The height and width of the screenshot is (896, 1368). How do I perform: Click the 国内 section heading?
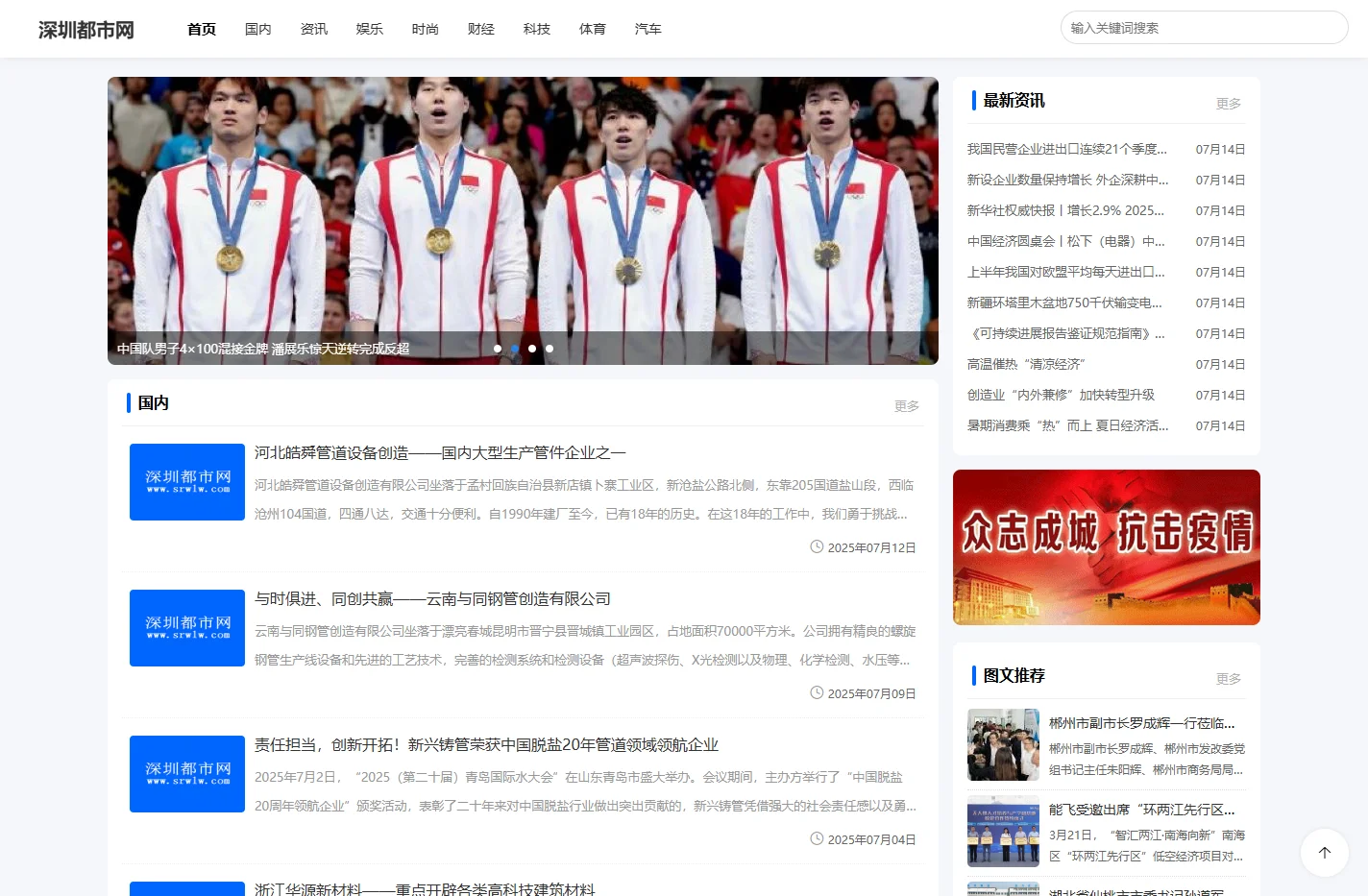[x=154, y=402]
